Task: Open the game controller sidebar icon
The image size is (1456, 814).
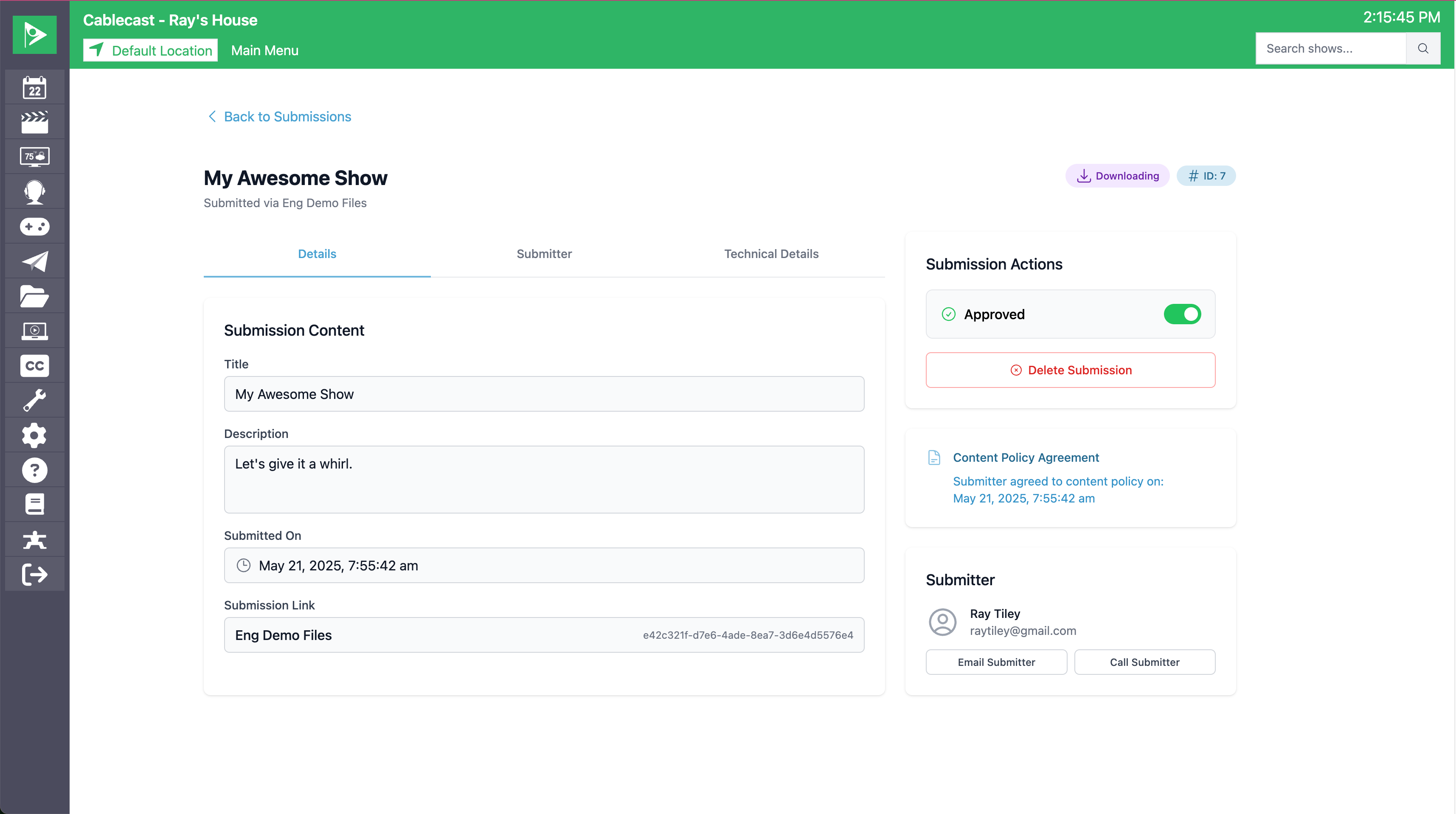Action: click(x=34, y=227)
